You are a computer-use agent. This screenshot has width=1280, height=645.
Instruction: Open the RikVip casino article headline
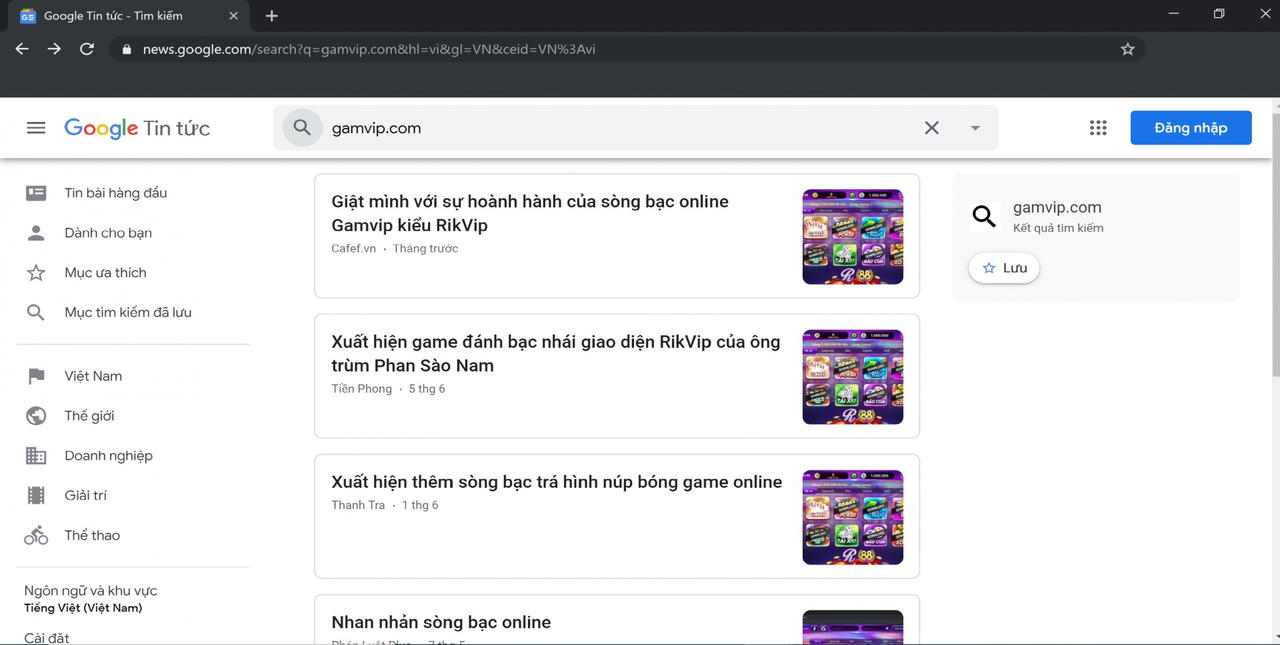(x=529, y=212)
